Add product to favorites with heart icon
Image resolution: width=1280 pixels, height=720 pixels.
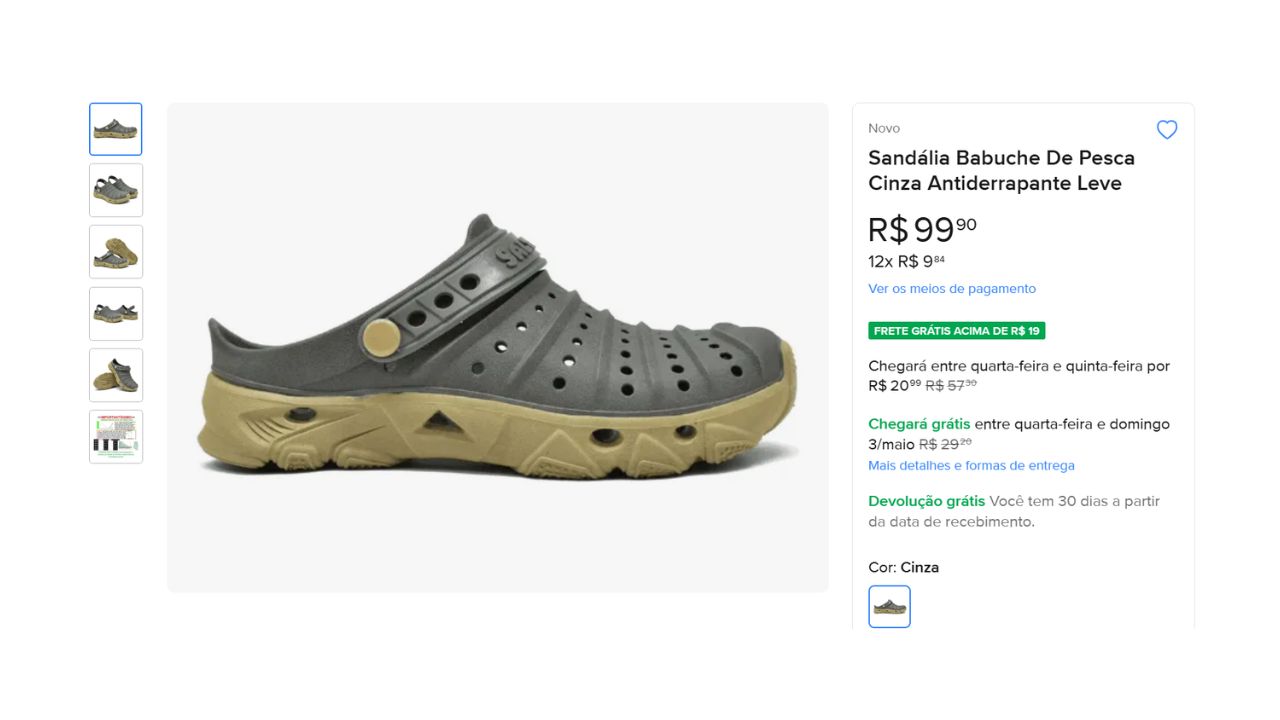pos(1167,130)
